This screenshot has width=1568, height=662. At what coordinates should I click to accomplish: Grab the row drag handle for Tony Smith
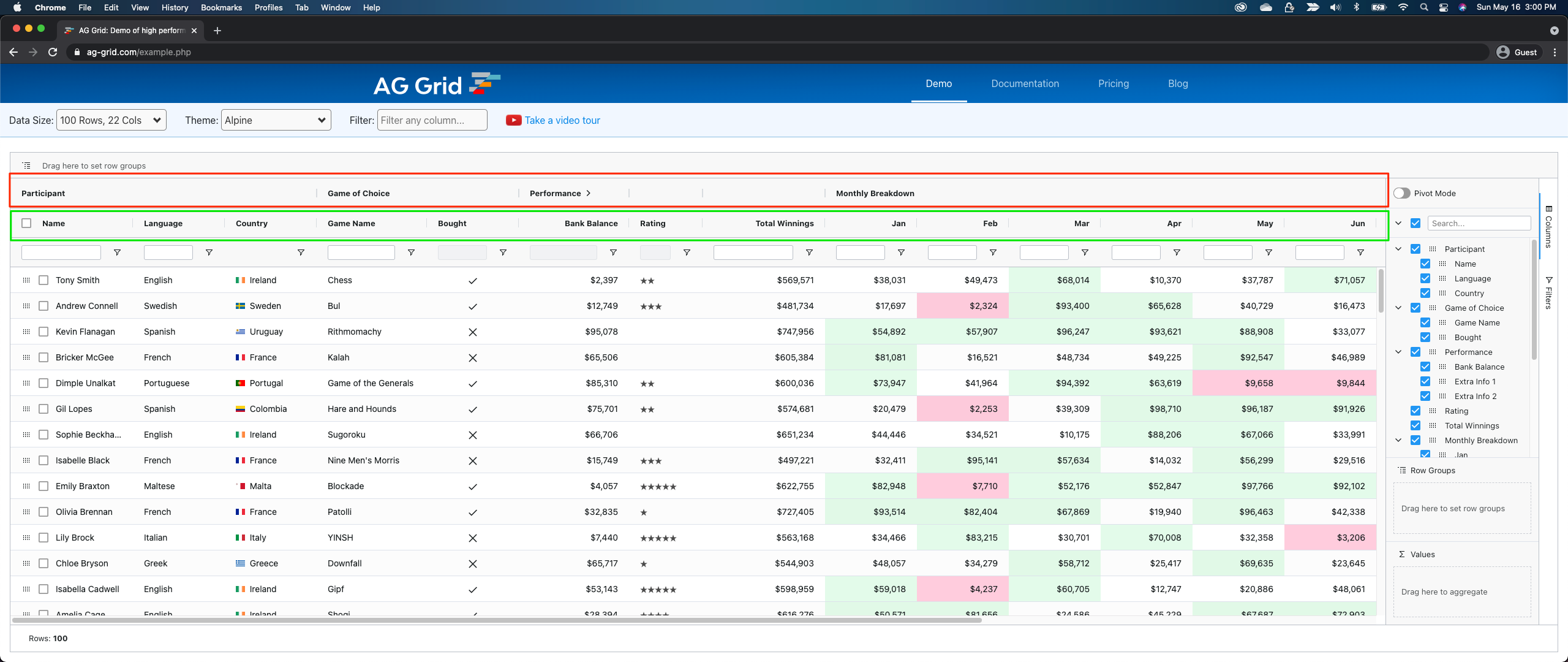pos(26,280)
